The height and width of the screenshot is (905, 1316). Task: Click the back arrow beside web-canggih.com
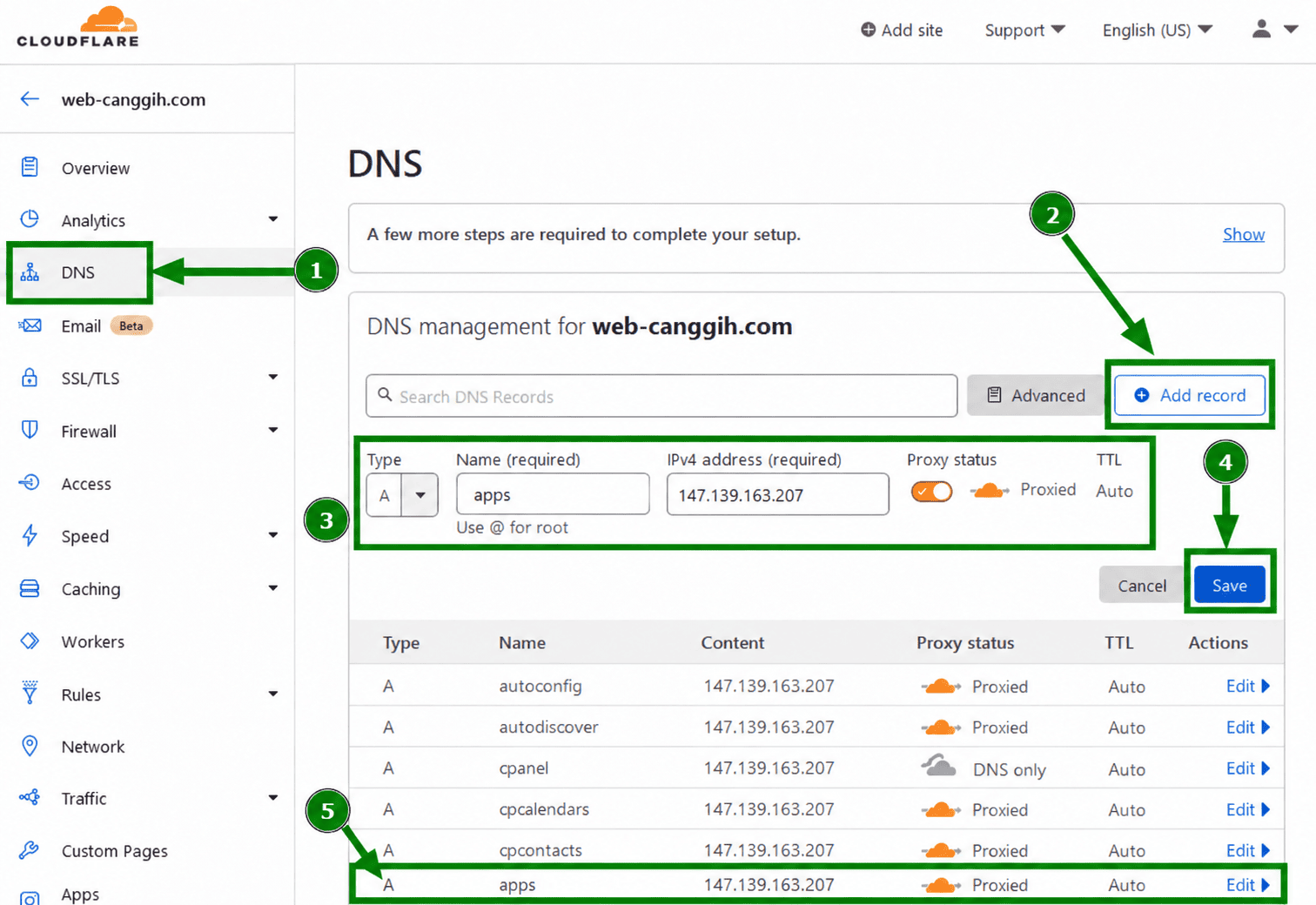click(x=30, y=98)
